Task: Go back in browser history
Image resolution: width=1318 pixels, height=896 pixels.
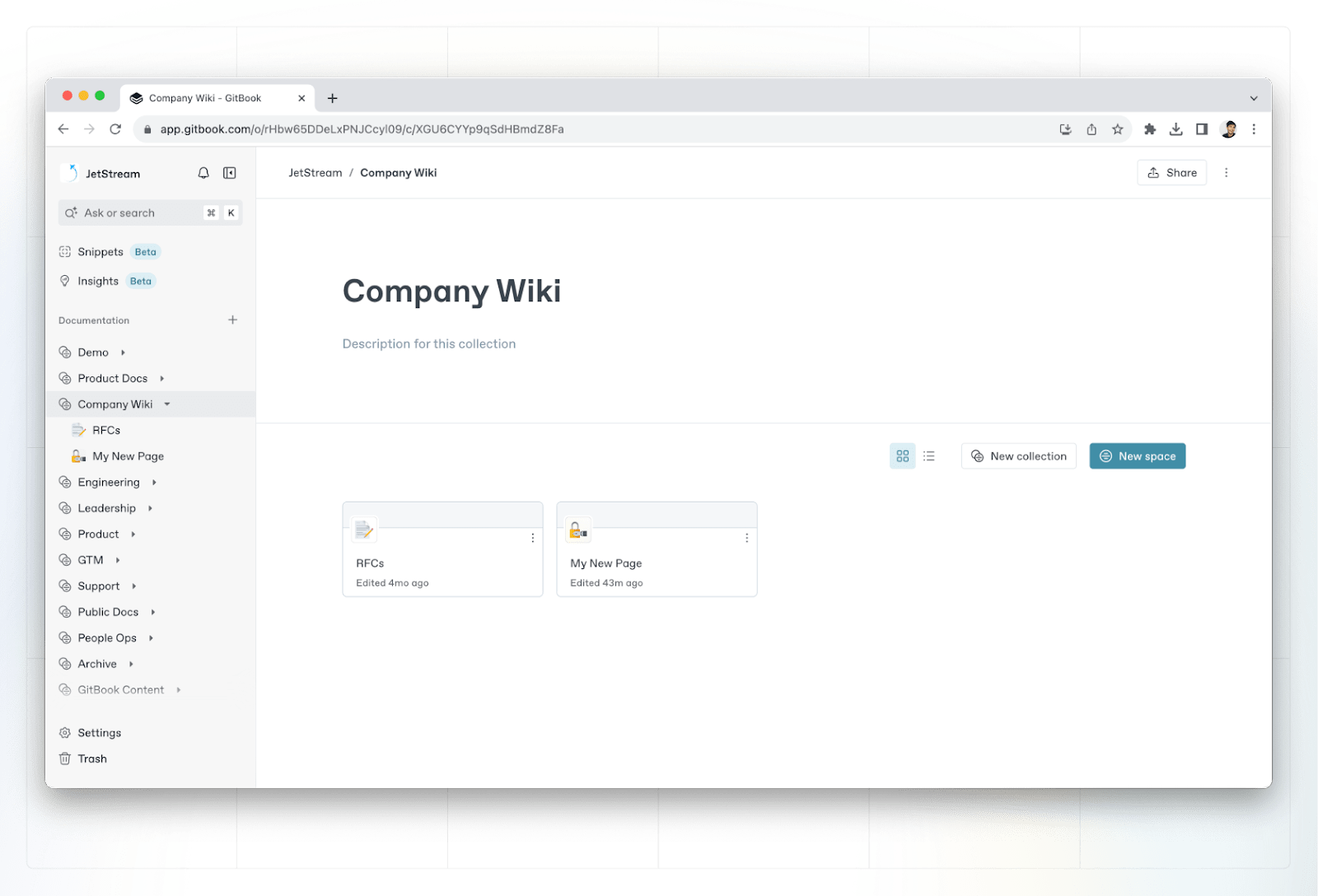Action: pyautogui.click(x=63, y=129)
